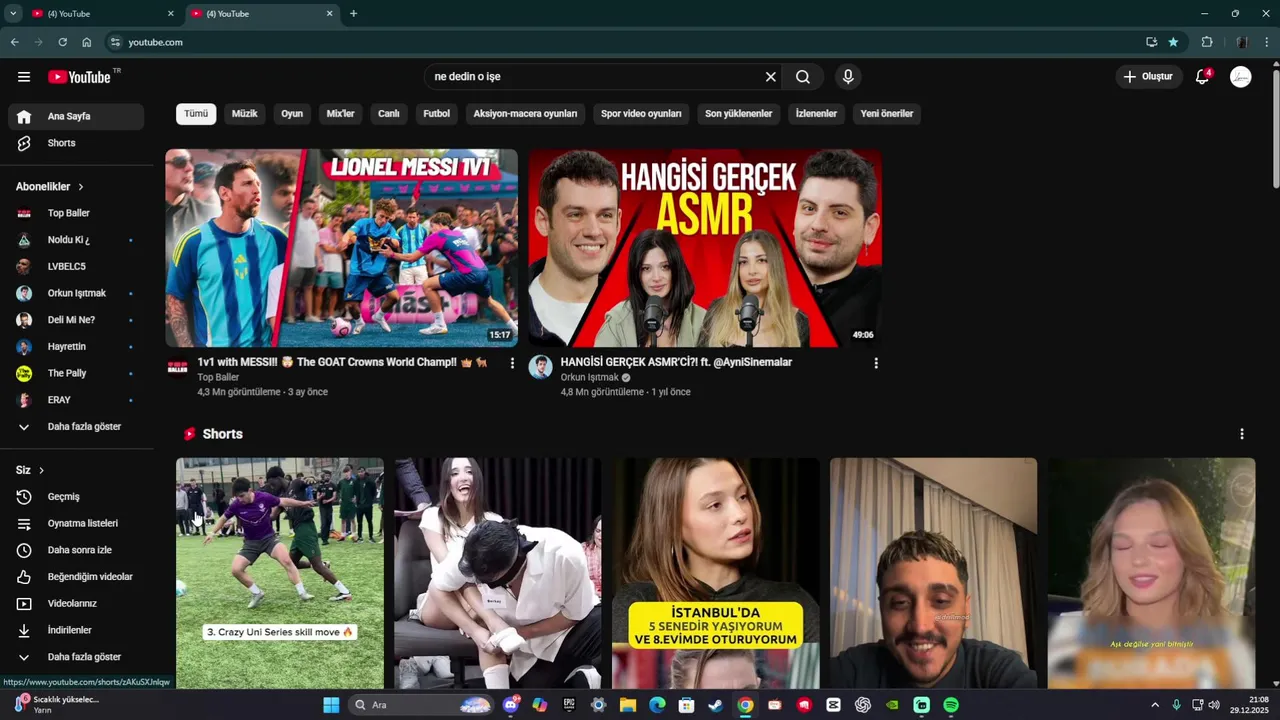Open Hayrettin subscription in sidebar

[76, 347]
